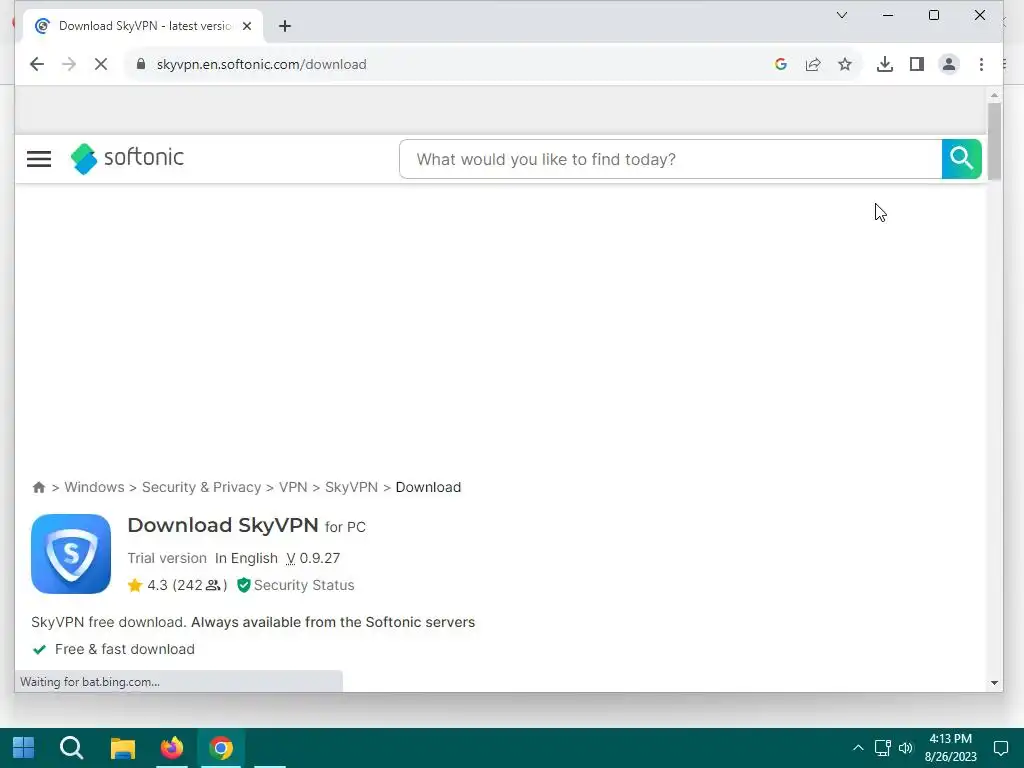Open VPN breadcrumb link
The height and width of the screenshot is (768, 1024).
tap(293, 487)
